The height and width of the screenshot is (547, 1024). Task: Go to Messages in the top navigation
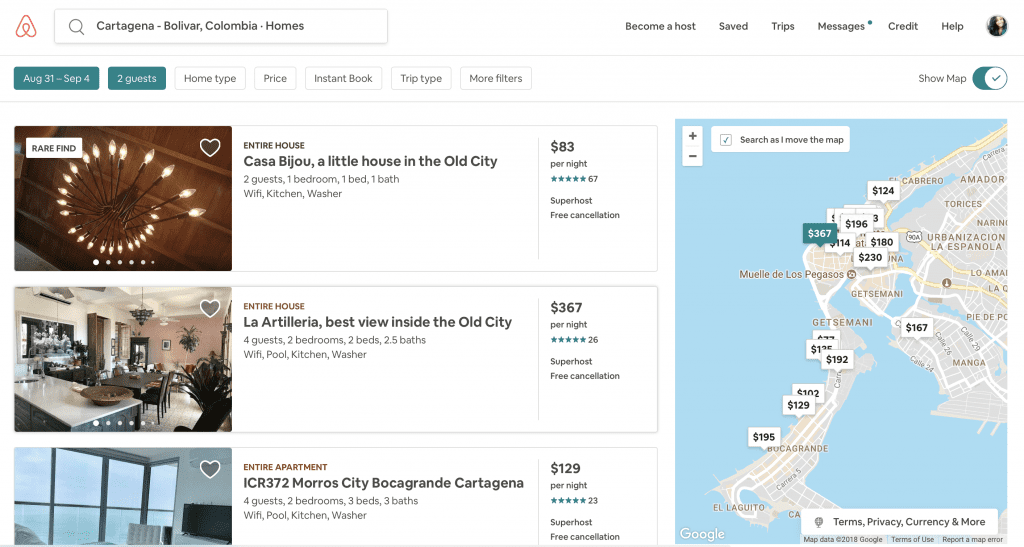(x=841, y=26)
